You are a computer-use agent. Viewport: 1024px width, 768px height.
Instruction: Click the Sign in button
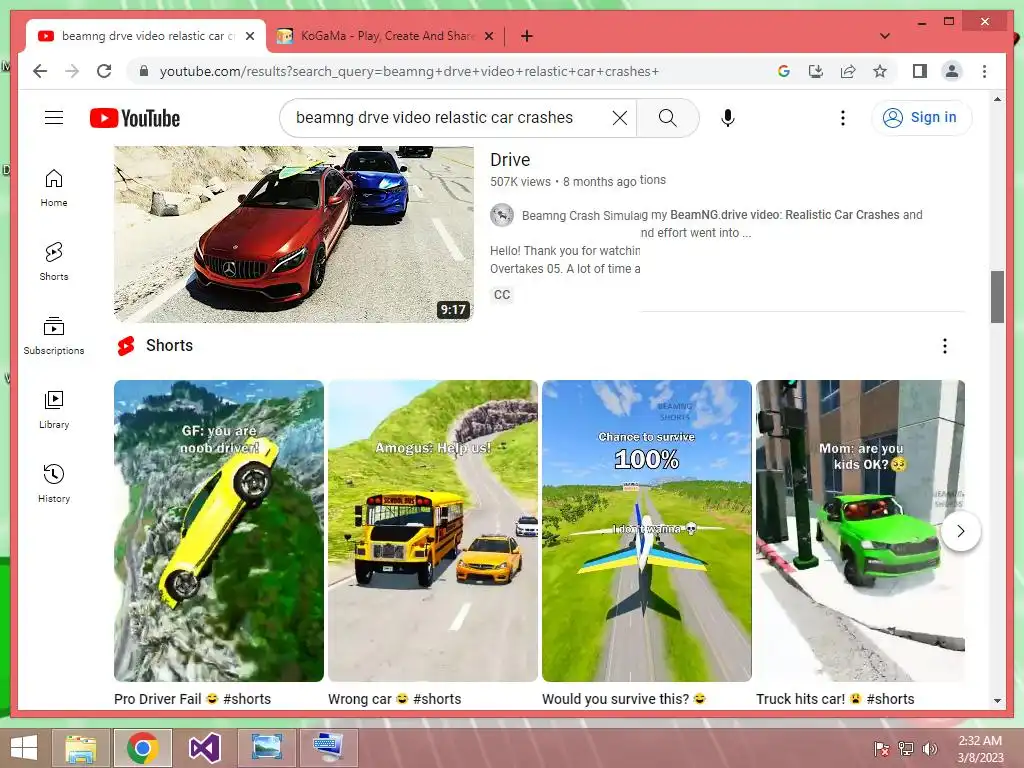(x=921, y=118)
